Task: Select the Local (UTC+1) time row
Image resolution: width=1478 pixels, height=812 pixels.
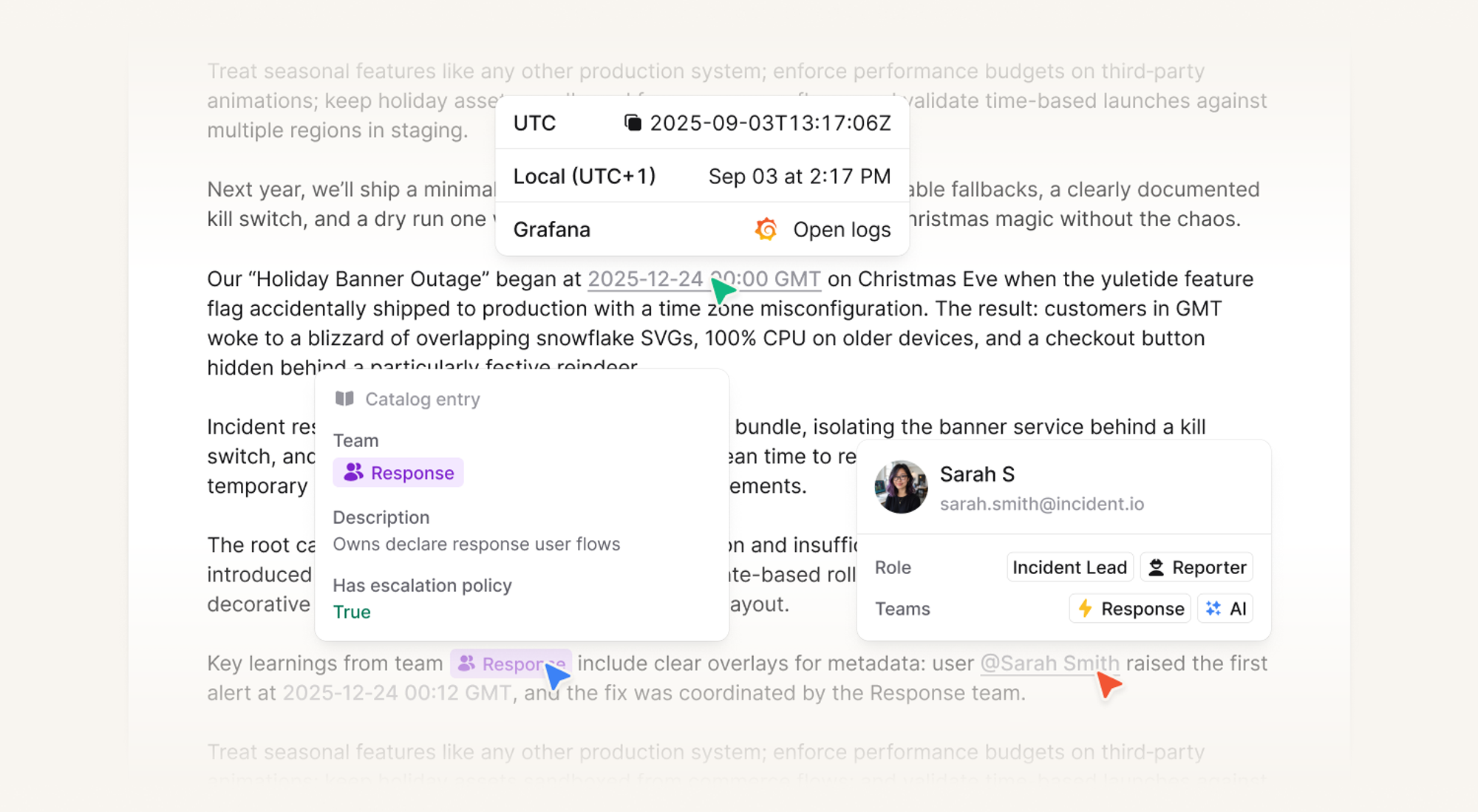Action: (702, 177)
